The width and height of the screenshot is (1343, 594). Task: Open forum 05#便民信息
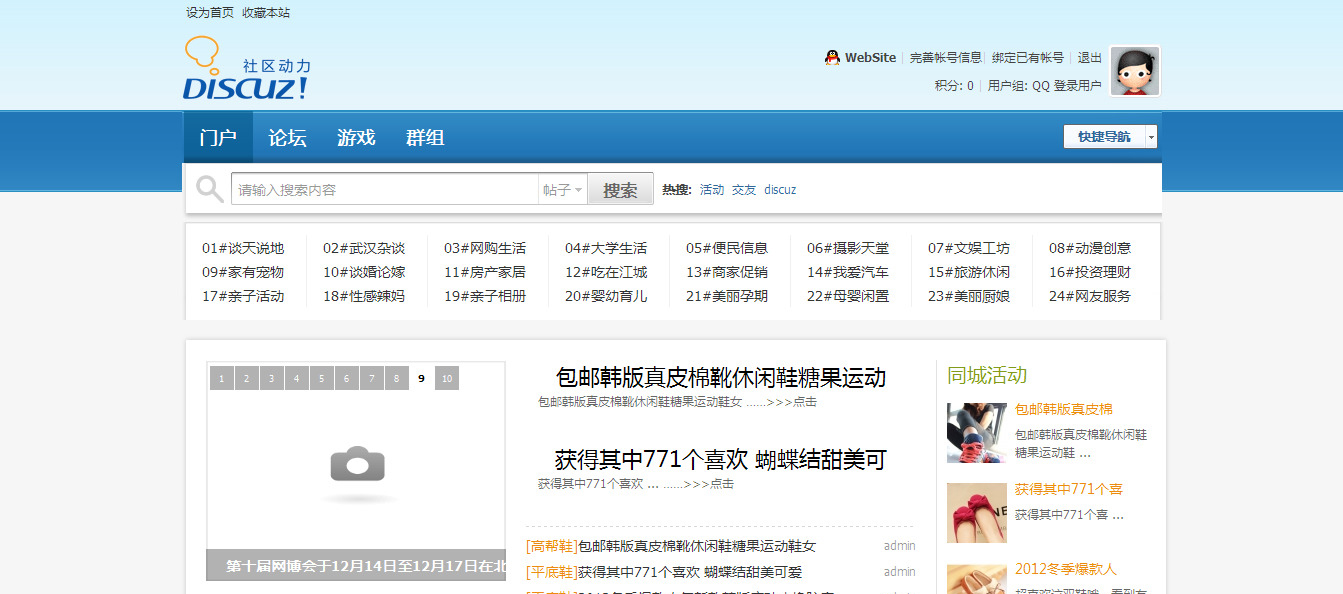pos(727,248)
